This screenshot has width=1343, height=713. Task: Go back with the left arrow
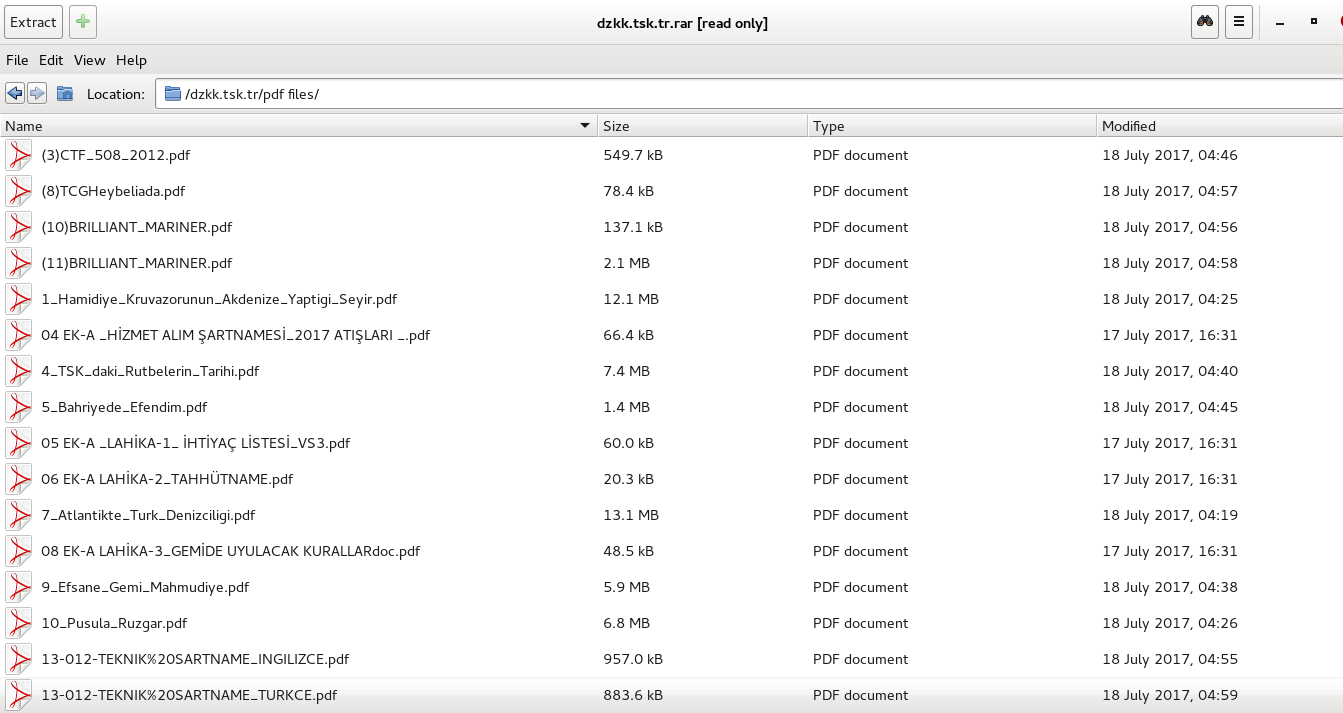coord(14,94)
